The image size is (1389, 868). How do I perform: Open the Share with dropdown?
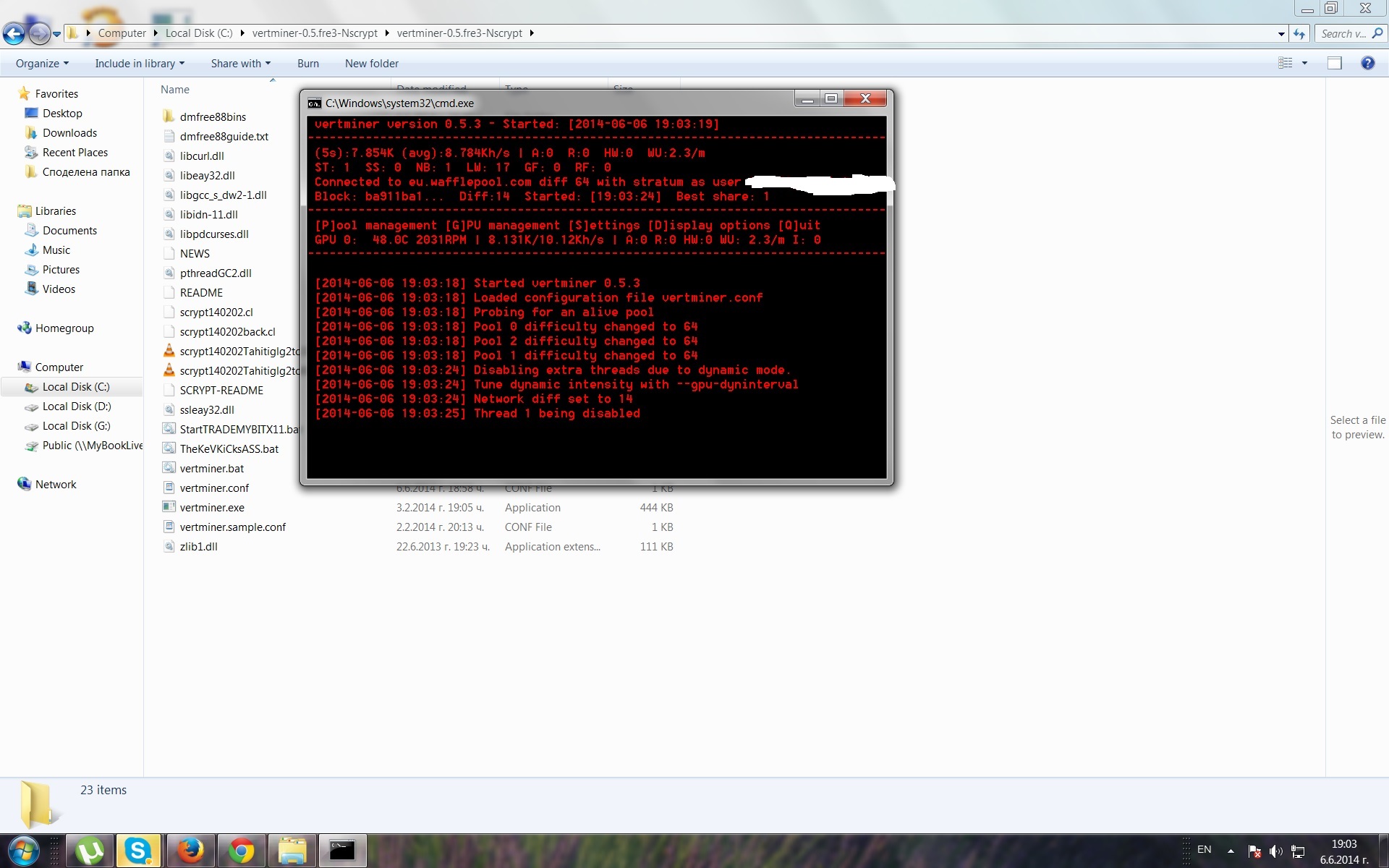[241, 64]
